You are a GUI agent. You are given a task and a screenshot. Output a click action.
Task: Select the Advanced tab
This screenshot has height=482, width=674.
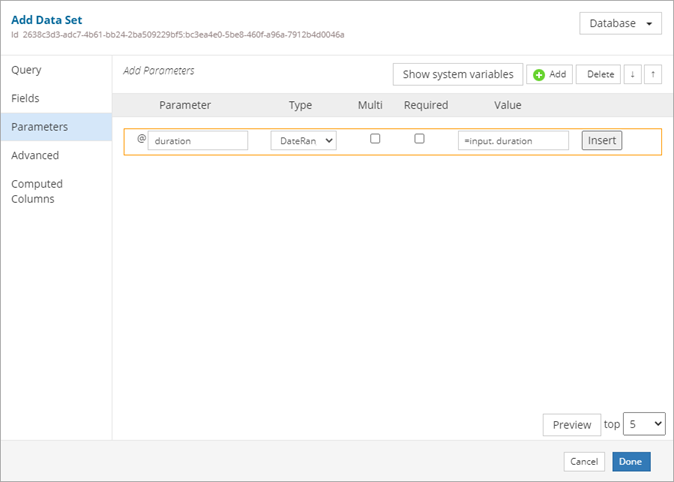(35, 155)
